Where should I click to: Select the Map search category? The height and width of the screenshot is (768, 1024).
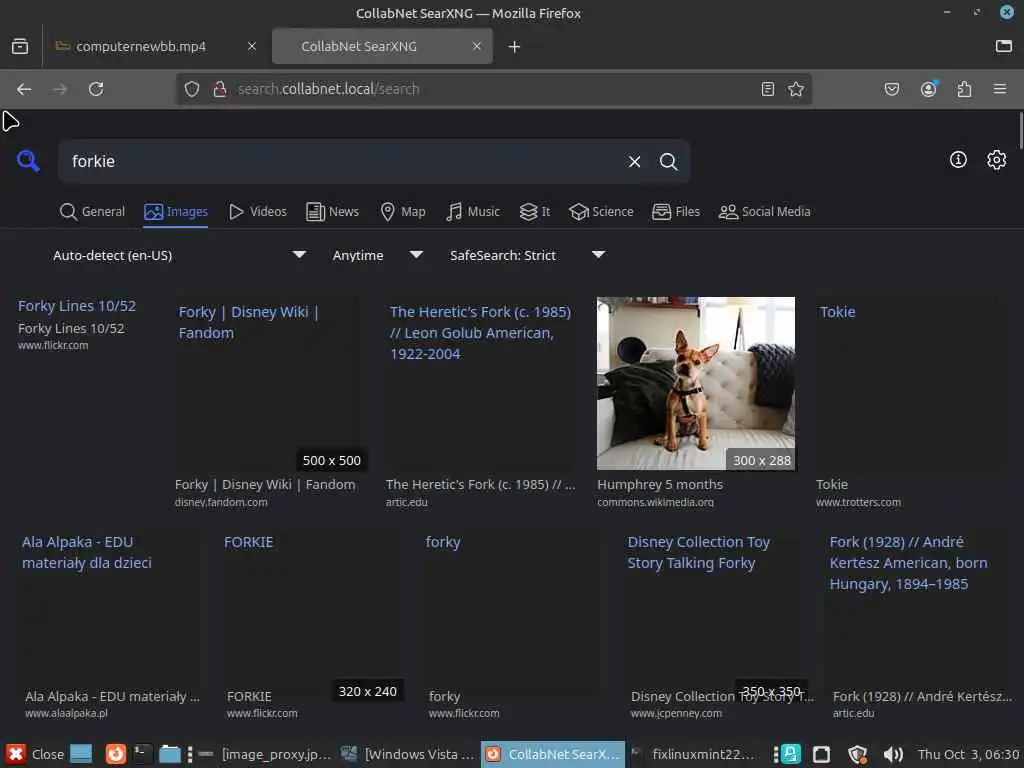pyautogui.click(x=403, y=212)
